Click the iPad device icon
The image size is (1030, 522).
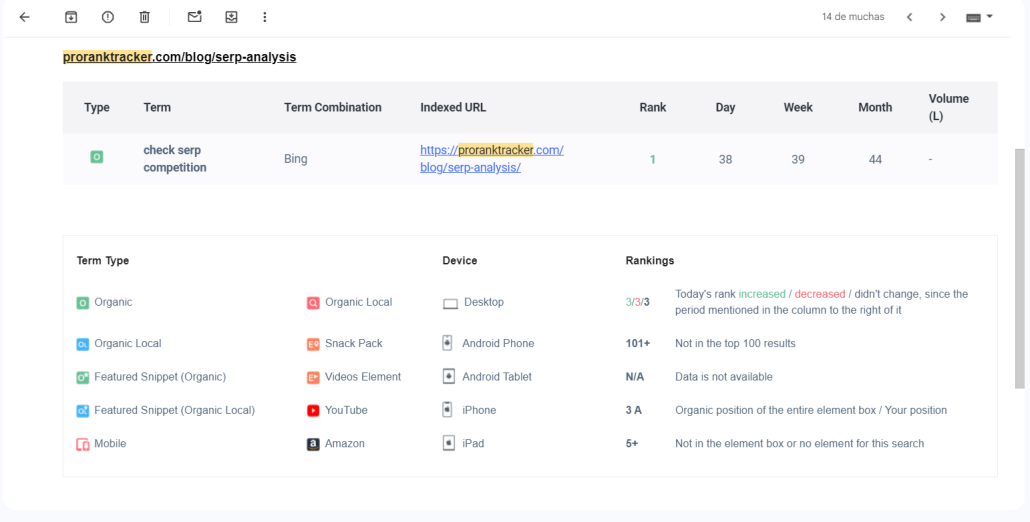click(x=449, y=443)
